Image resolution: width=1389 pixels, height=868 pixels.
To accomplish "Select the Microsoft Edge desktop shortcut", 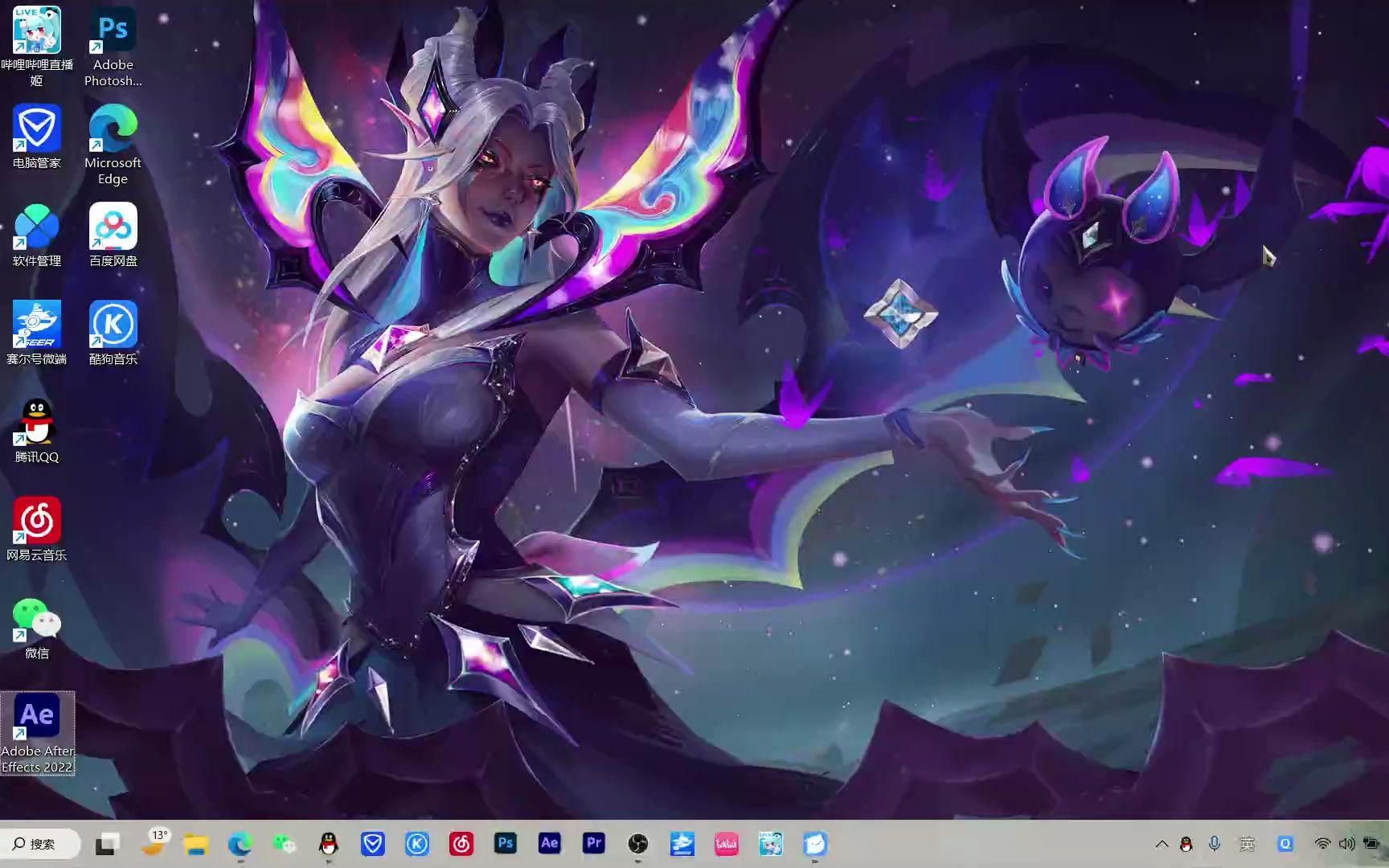I will coord(113,145).
